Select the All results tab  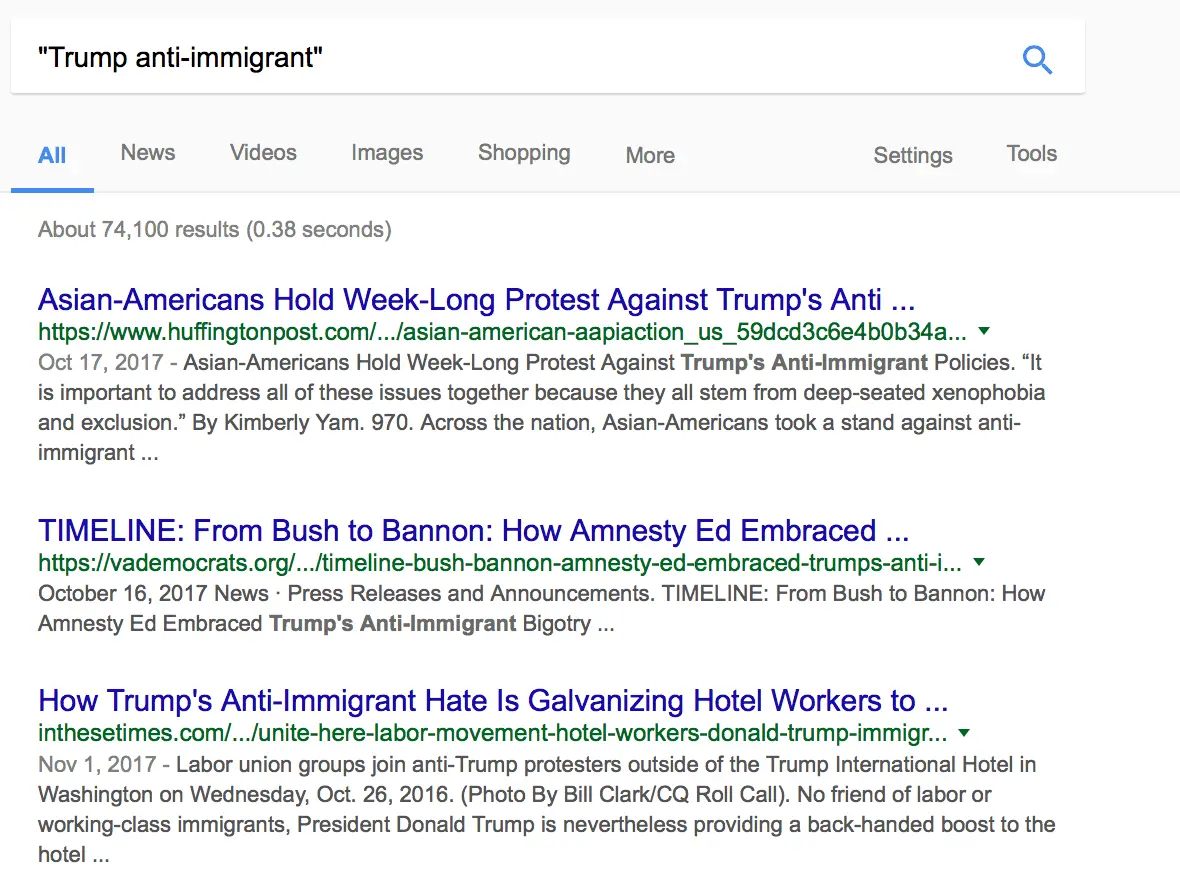pos(52,155)
